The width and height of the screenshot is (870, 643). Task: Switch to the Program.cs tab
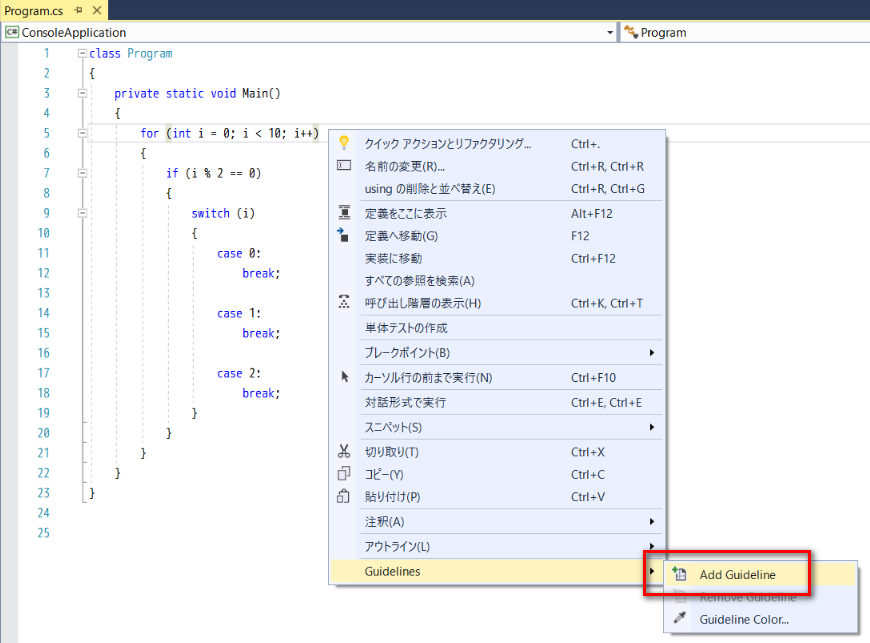35,11
